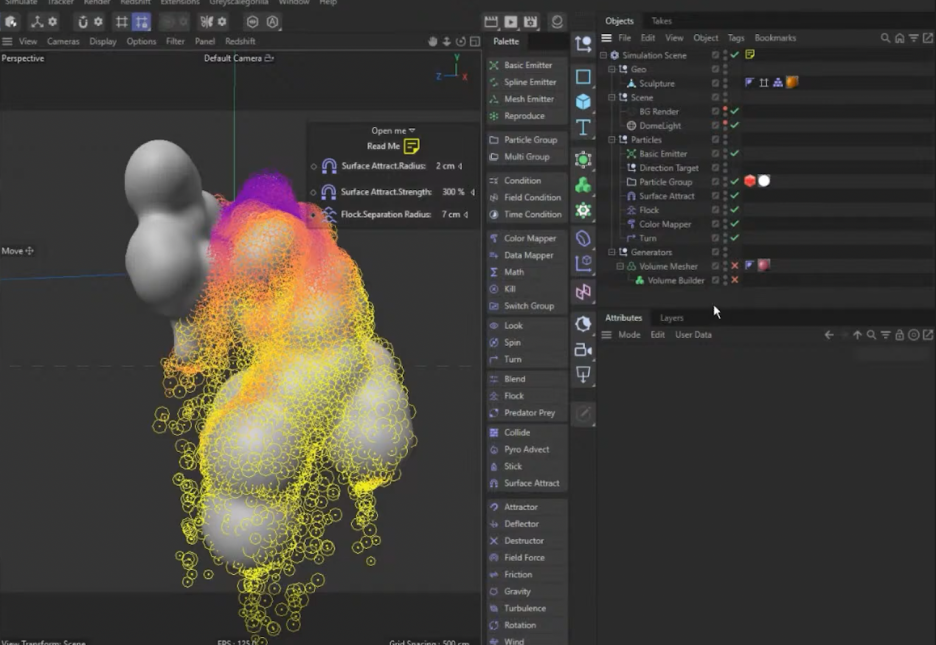
Task: Collapse the Generators group
Action: [612, 252]
